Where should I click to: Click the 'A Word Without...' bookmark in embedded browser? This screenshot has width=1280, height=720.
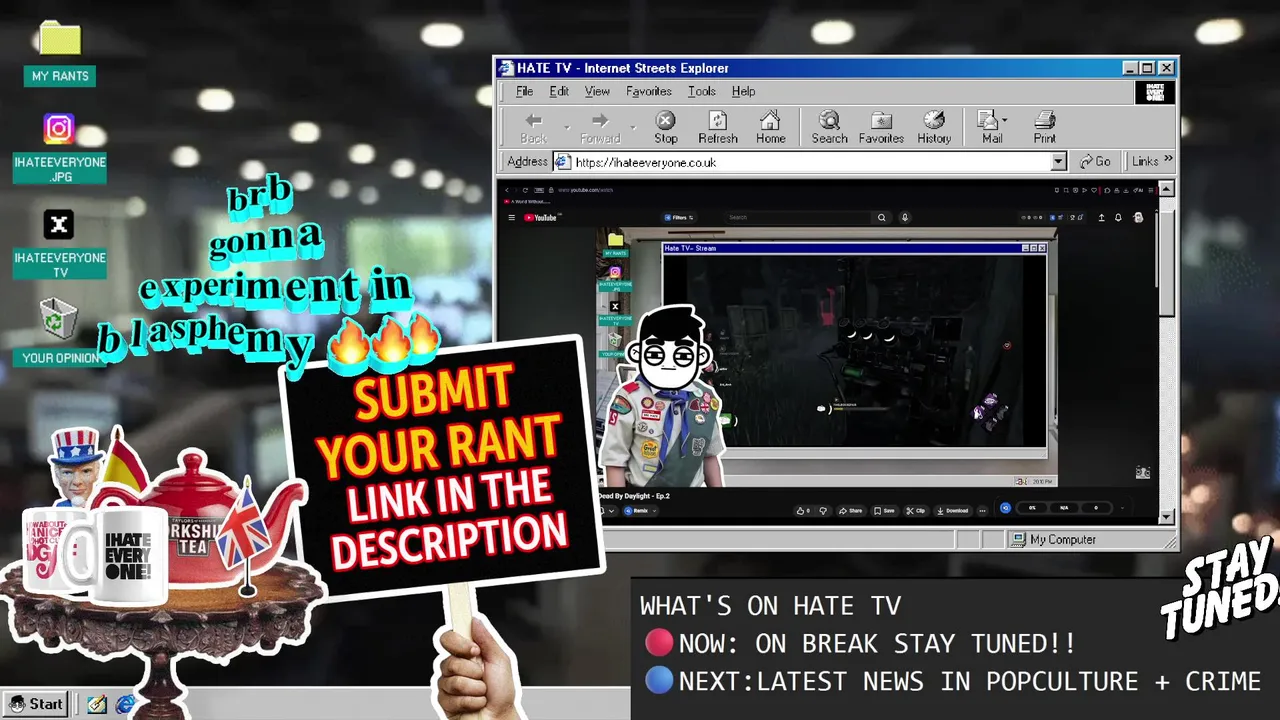click(x=527, y=201)
